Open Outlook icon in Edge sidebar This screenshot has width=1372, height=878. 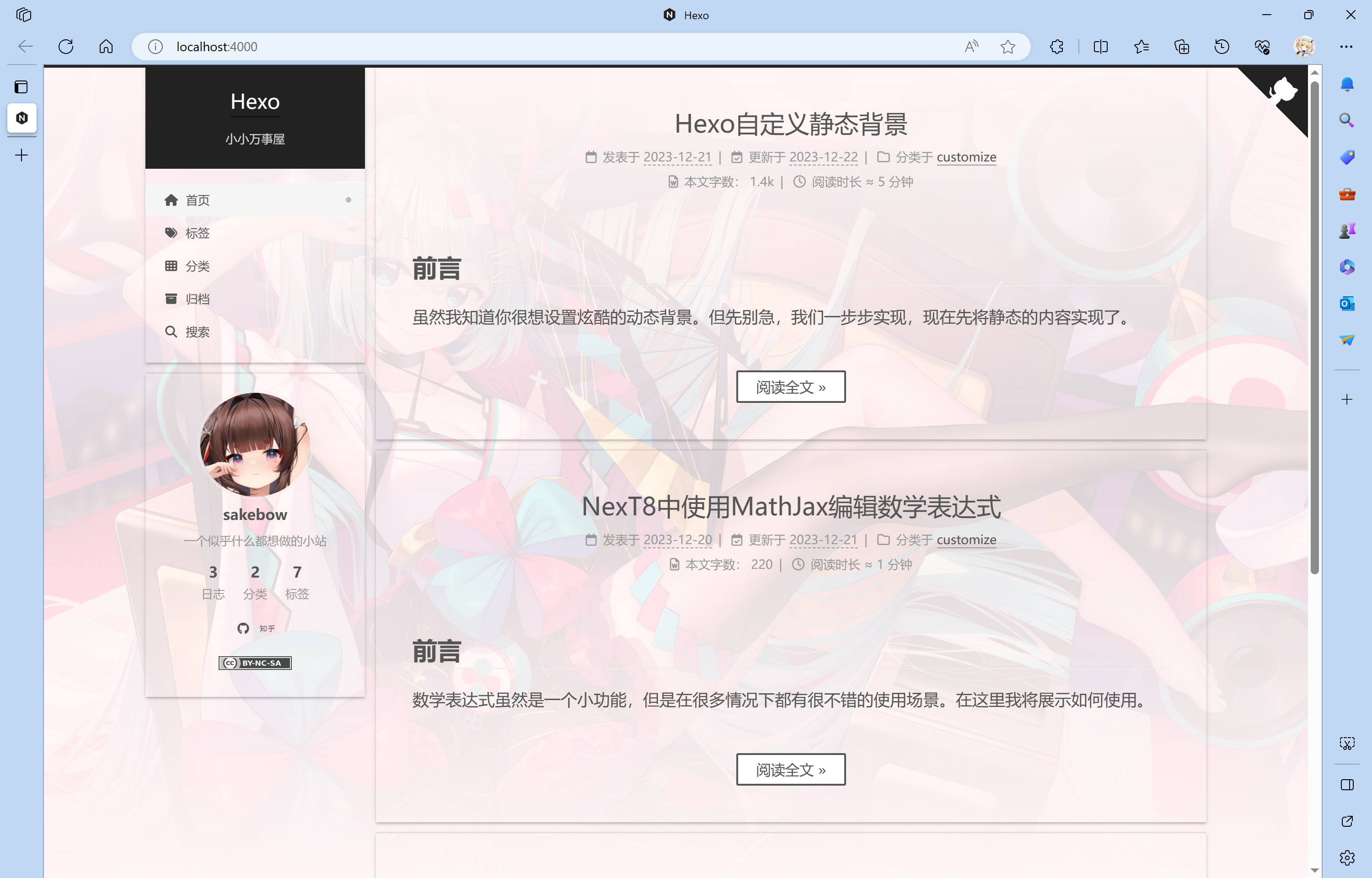click(x=1346, y=303)
